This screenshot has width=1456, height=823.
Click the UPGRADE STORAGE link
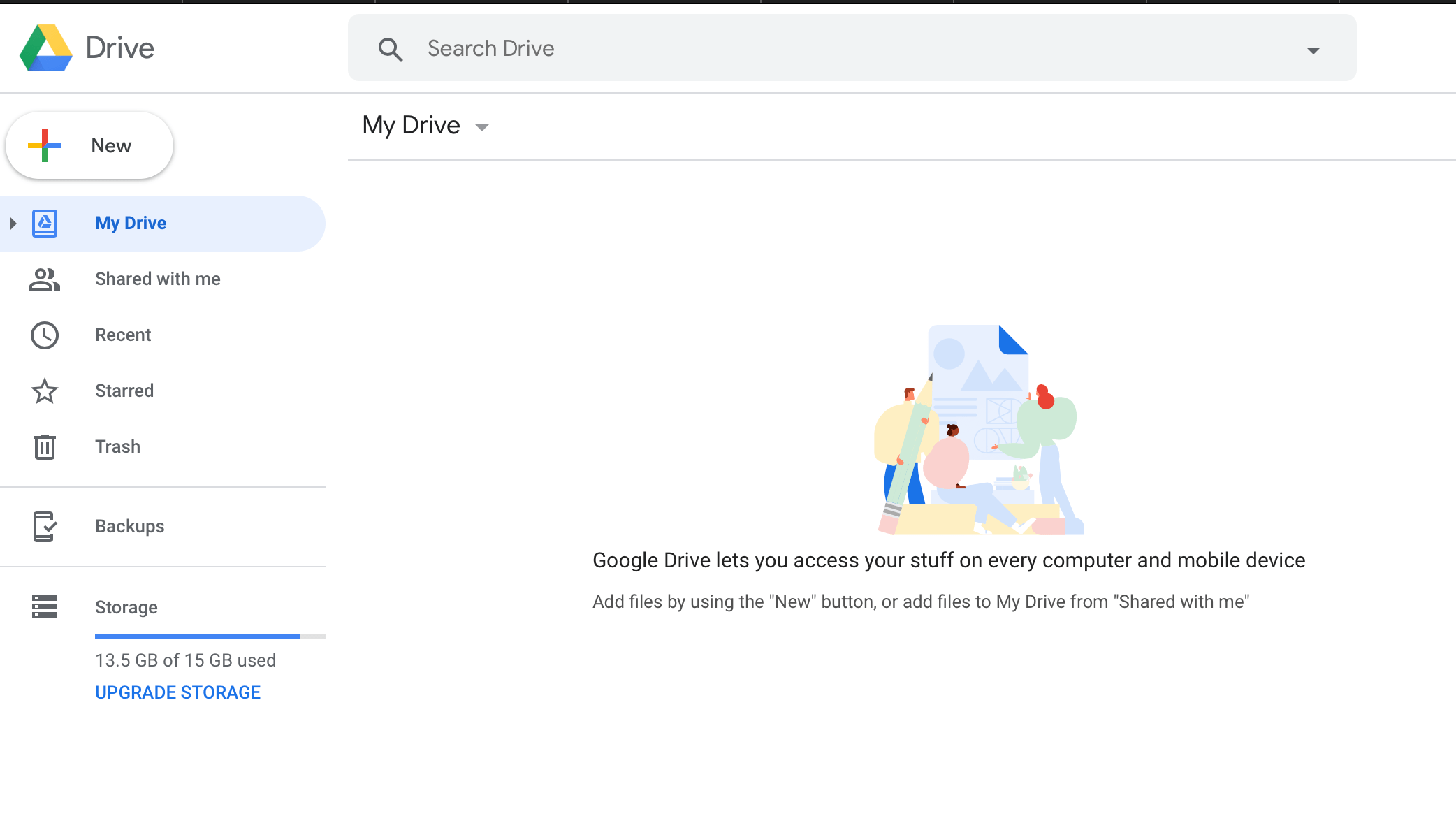[x=177, y=692]
